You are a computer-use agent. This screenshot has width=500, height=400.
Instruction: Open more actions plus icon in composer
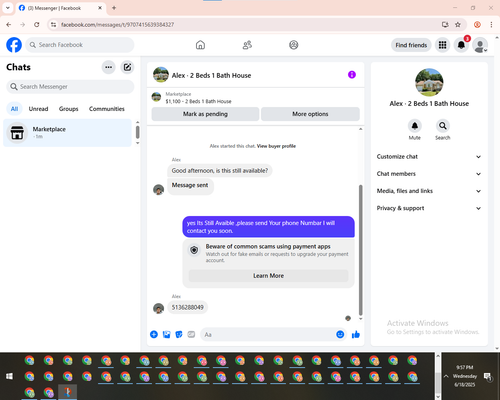pyautogui.click(x=154, y=334)
